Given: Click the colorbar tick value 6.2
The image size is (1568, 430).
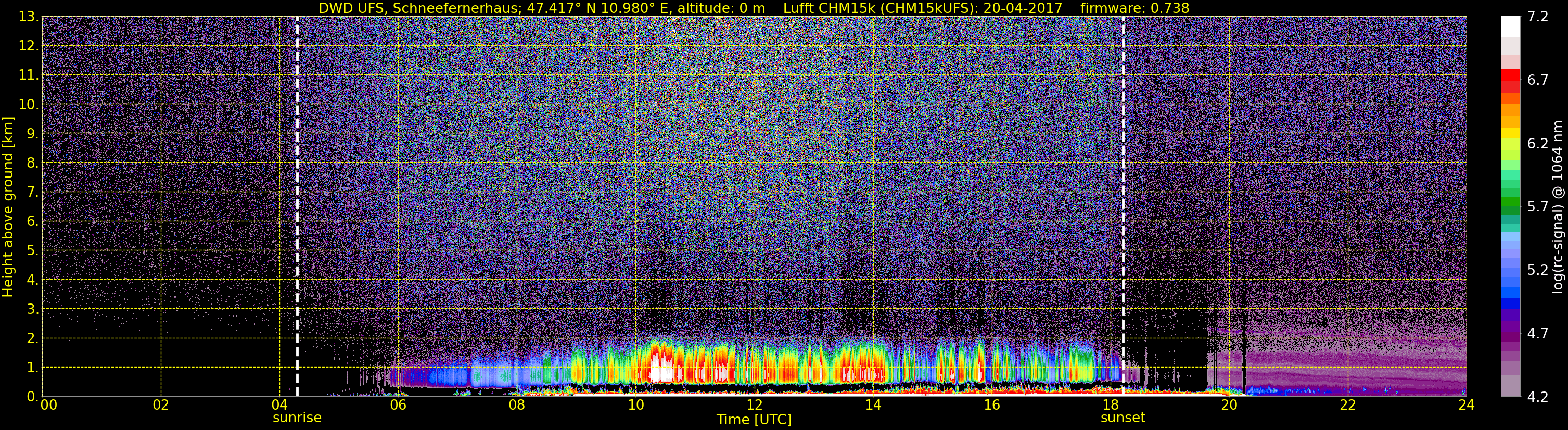Looking at the screenshot, I should pos(1538,143).
